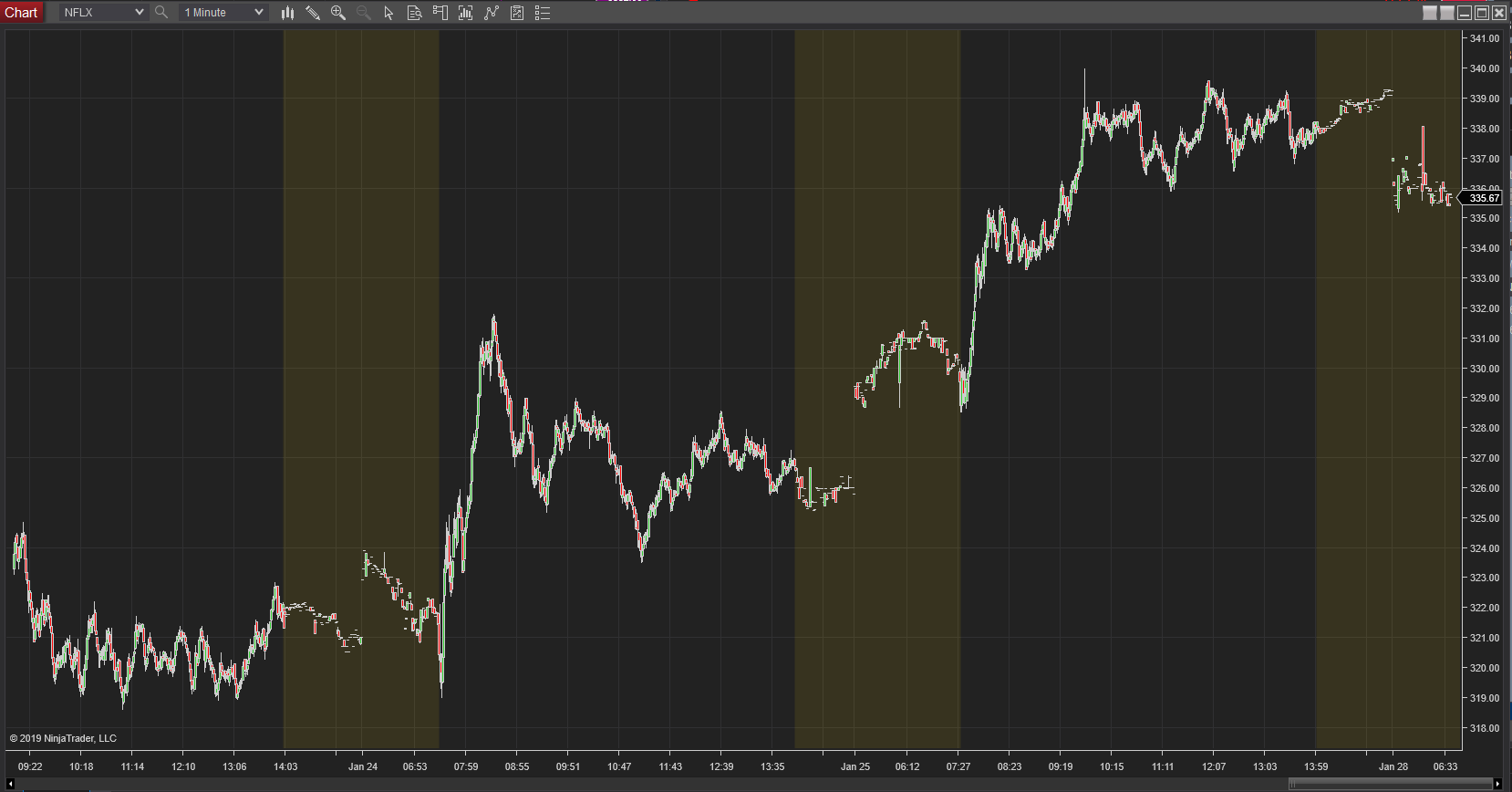Open the NFLX instrument selector dropdown
Screen dimensions: 1512x792
click(x=103, y=13)
